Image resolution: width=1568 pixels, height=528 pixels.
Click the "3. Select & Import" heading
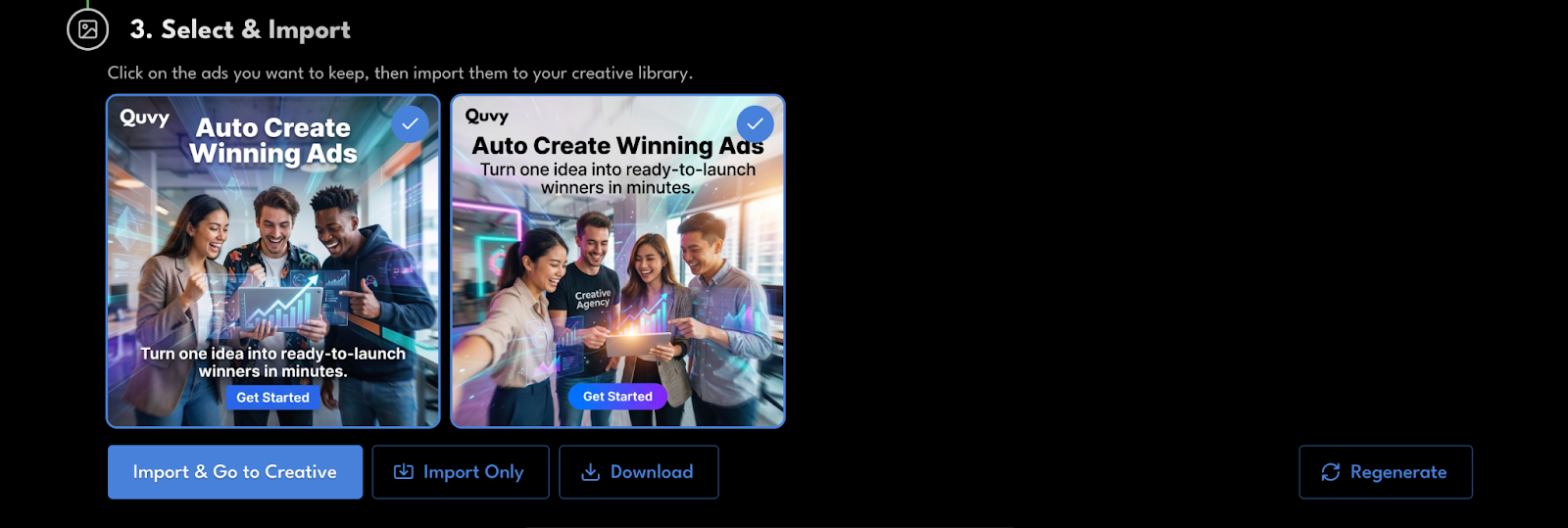click(240, 30)
